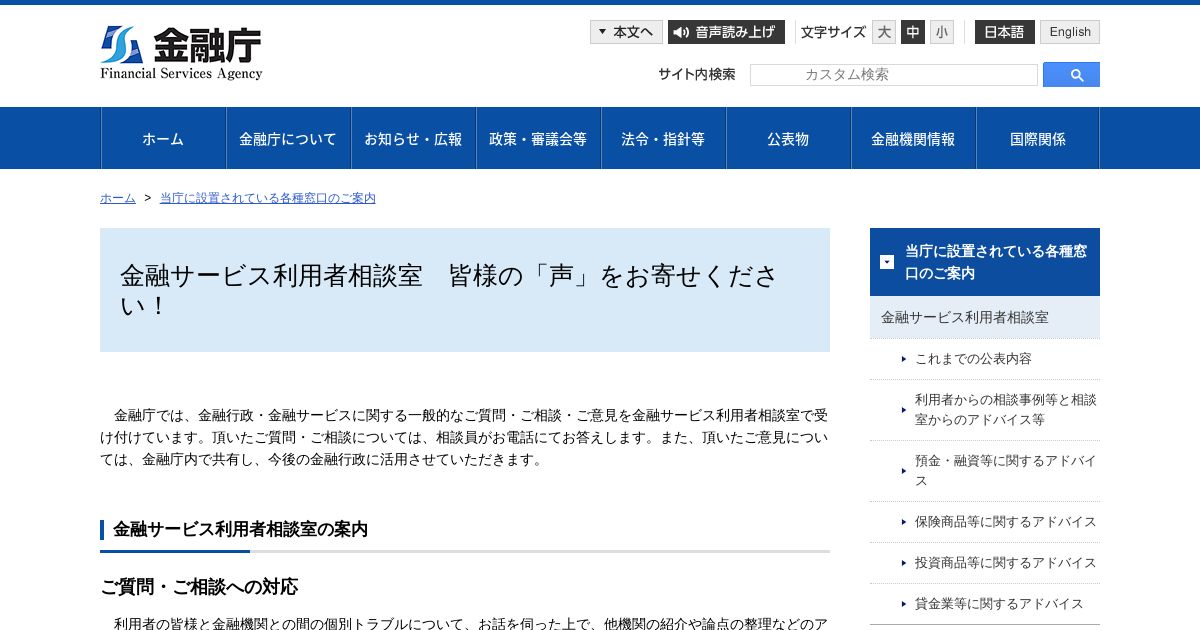Screen dimensions: 1200x630
Task: Open the 法令・指針等 navigation item
Action: 663,139
